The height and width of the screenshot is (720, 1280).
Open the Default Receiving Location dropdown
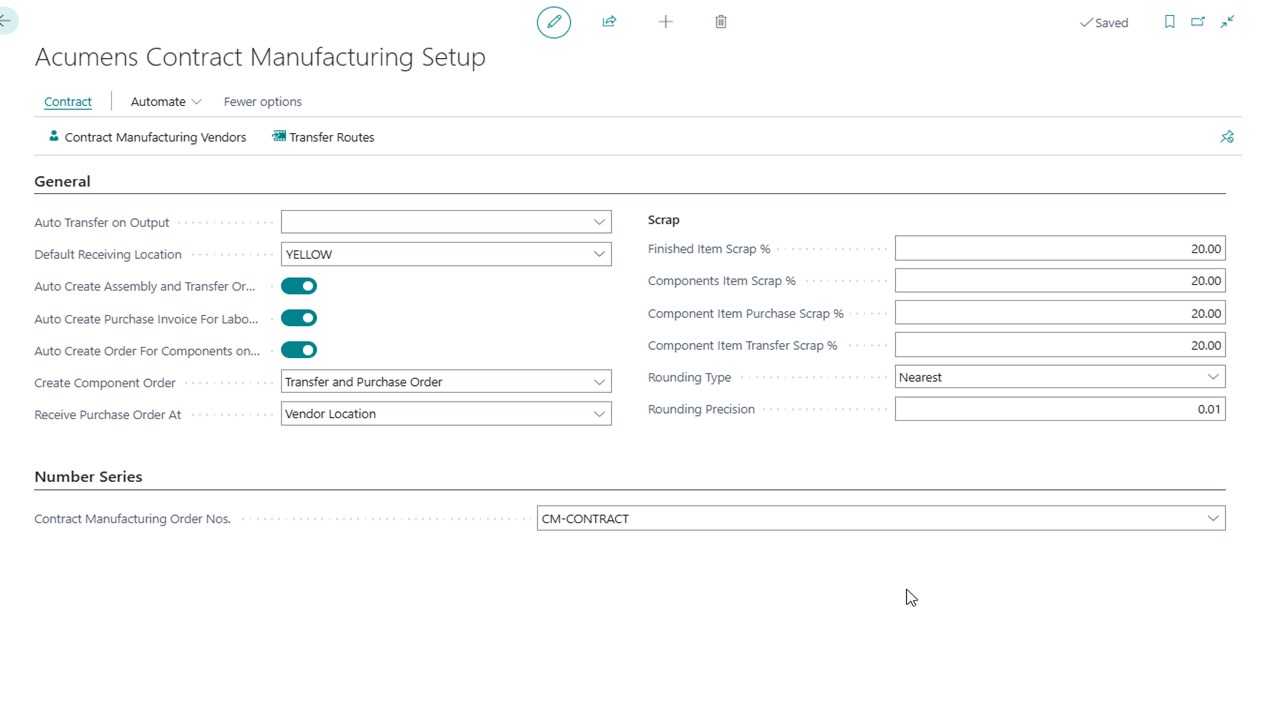(x=599, y=254)
